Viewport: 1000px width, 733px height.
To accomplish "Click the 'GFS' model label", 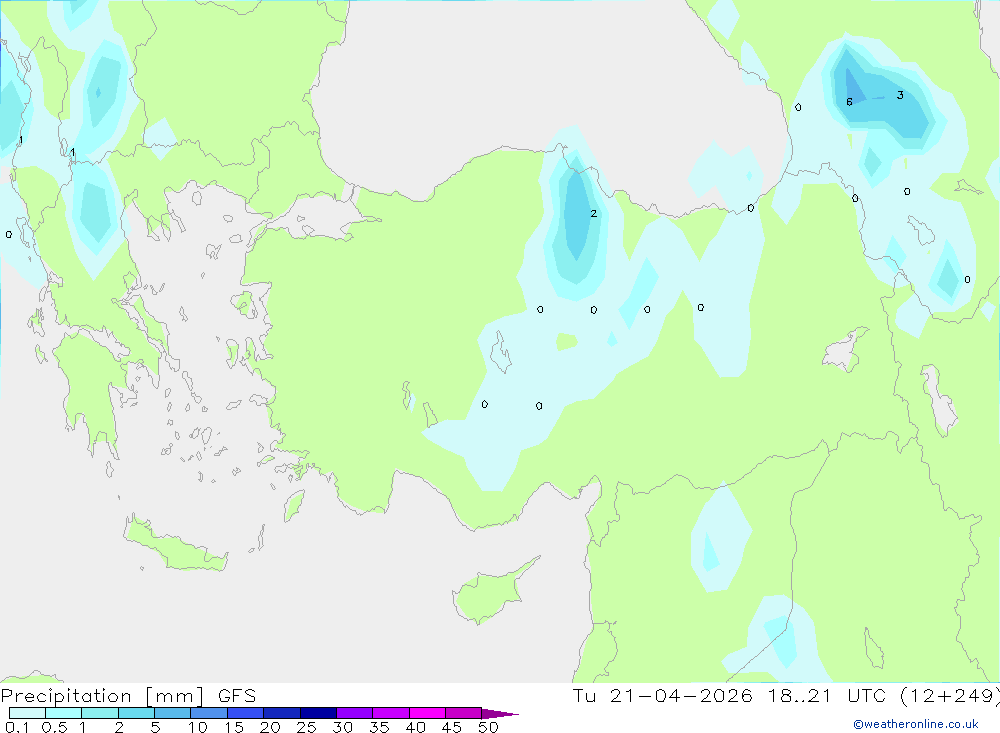I will [237, 696].
